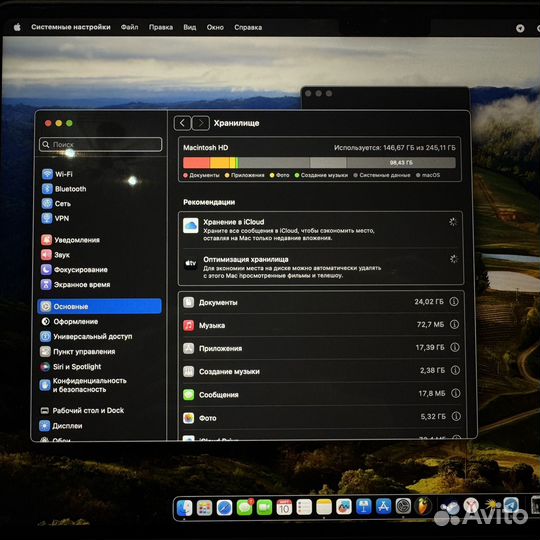540x540 pixels.
Task: Open the Файл menu
Action: 129,27
